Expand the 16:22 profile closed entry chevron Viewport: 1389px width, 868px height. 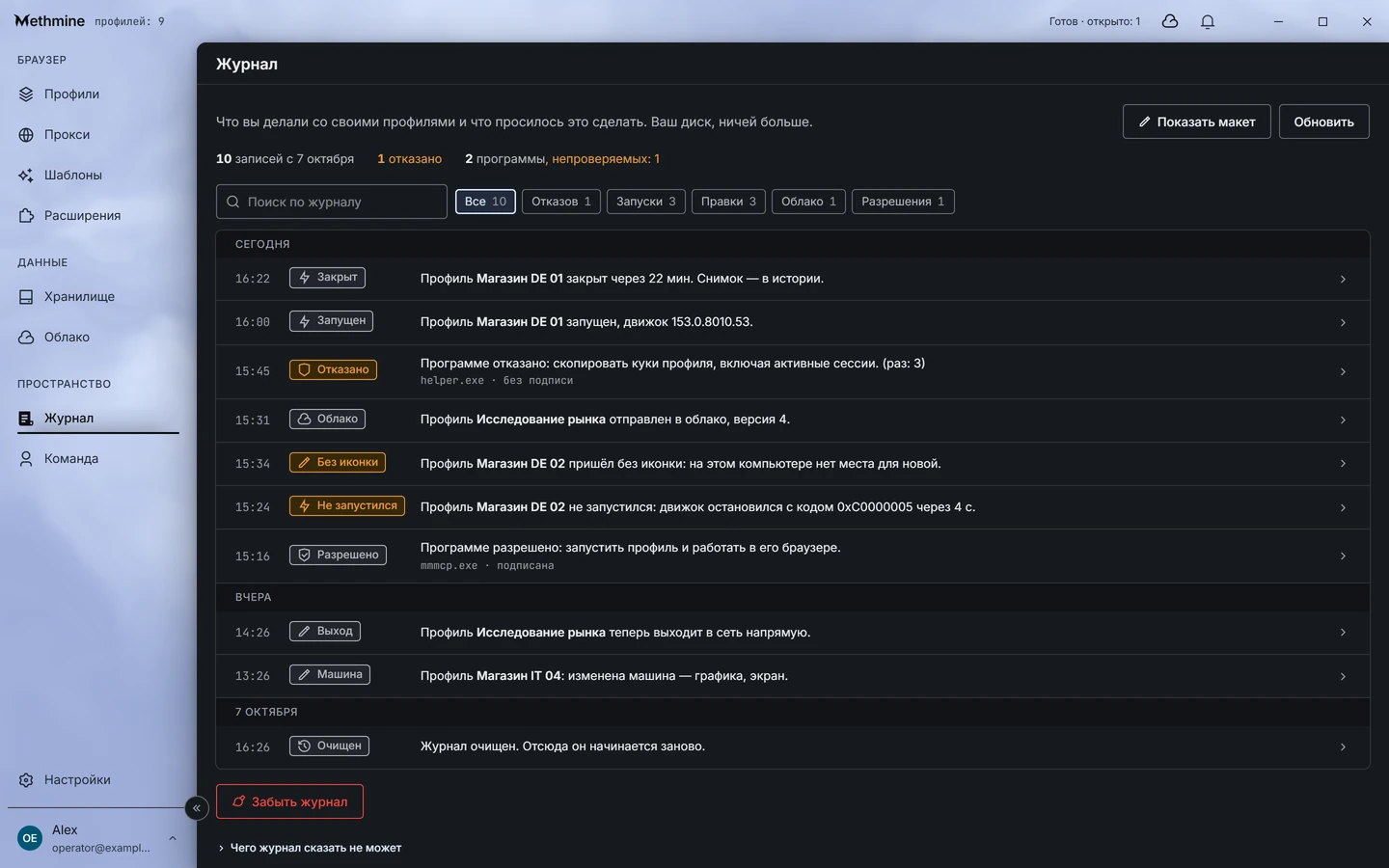[1343, 279]
